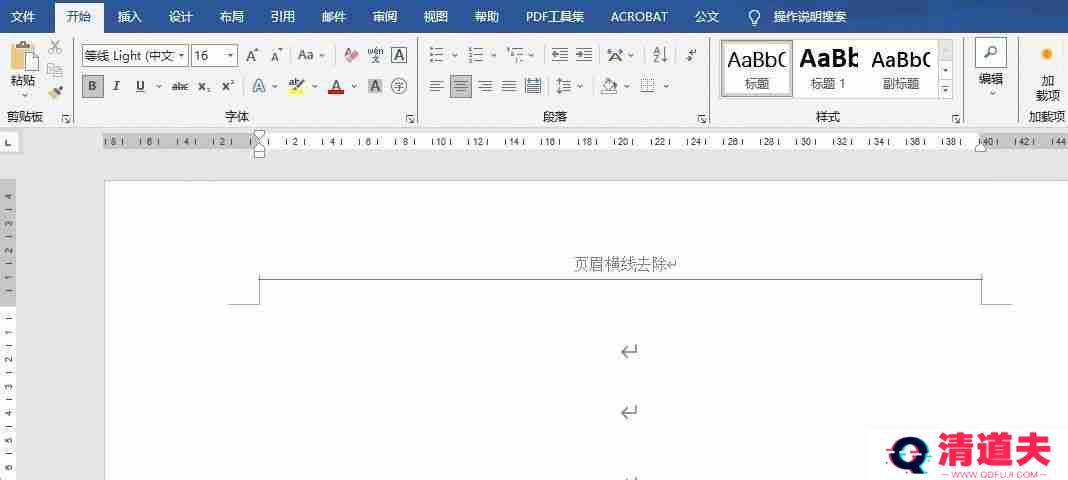Click the Character Shading icon

click(x=375, y=86)
